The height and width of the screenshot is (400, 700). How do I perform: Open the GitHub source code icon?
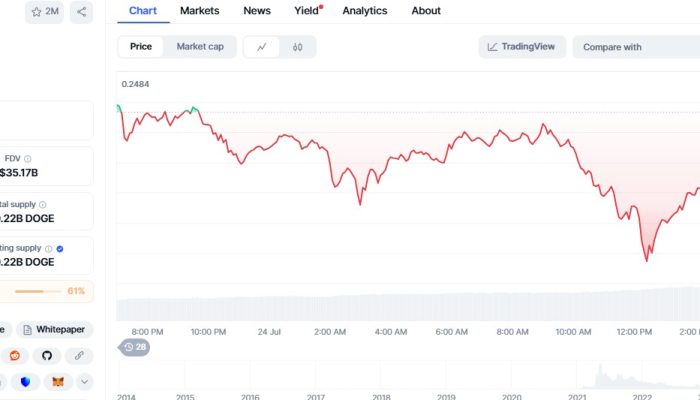tap(45, 355)
